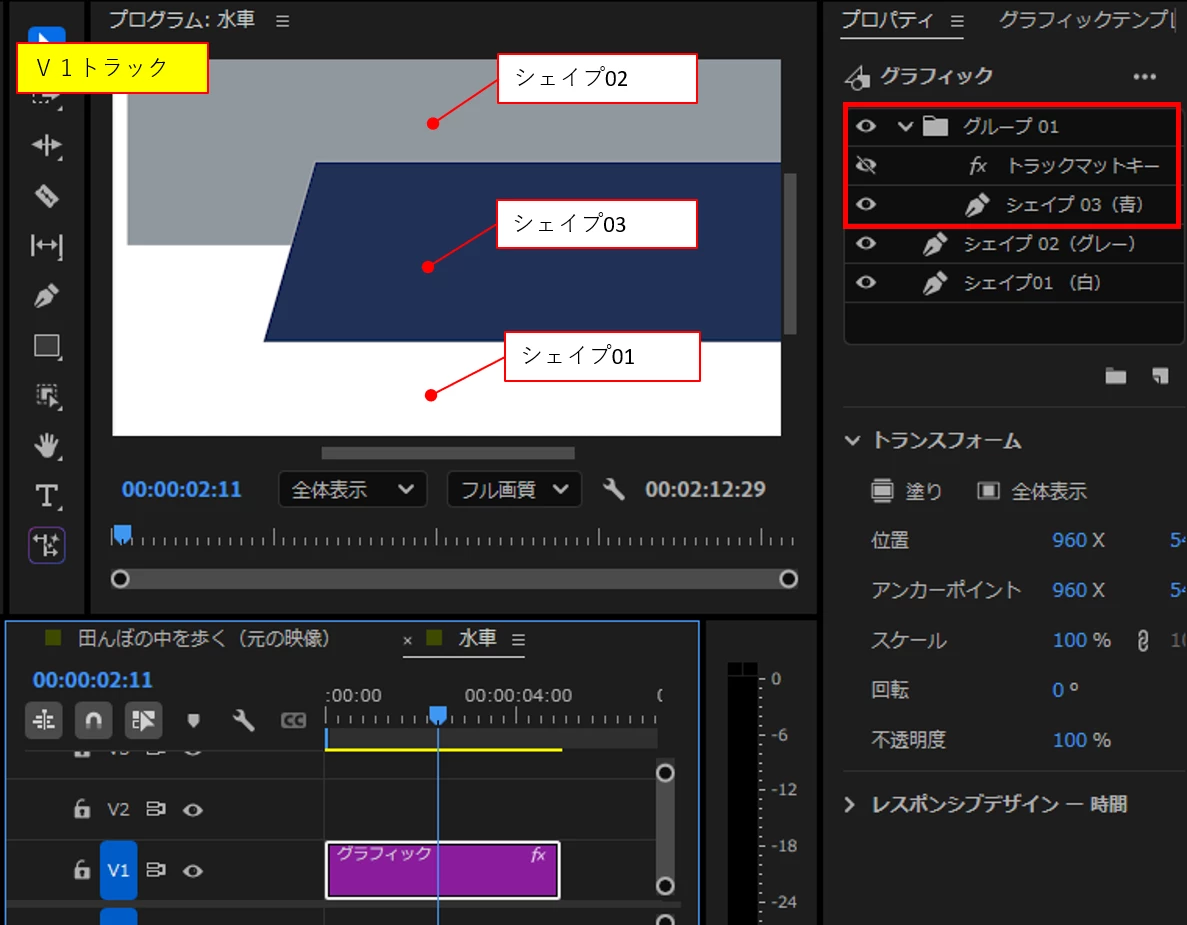Screen dimensions: 1187x925
Task: Select the Pen tool in toolbar
Action: (x=46, y=296)
